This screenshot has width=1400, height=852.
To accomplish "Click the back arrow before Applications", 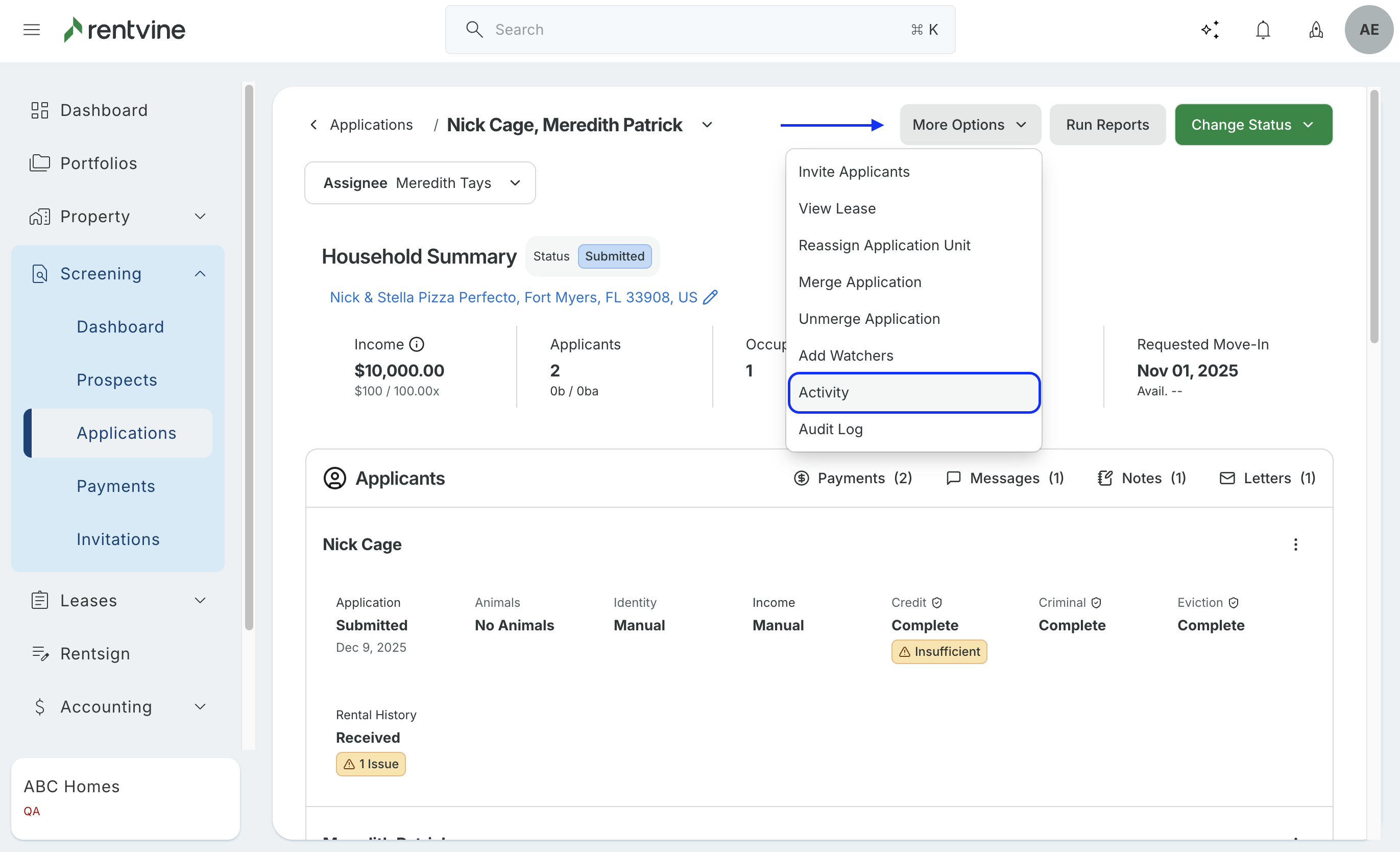I will [x=313, y=125].
